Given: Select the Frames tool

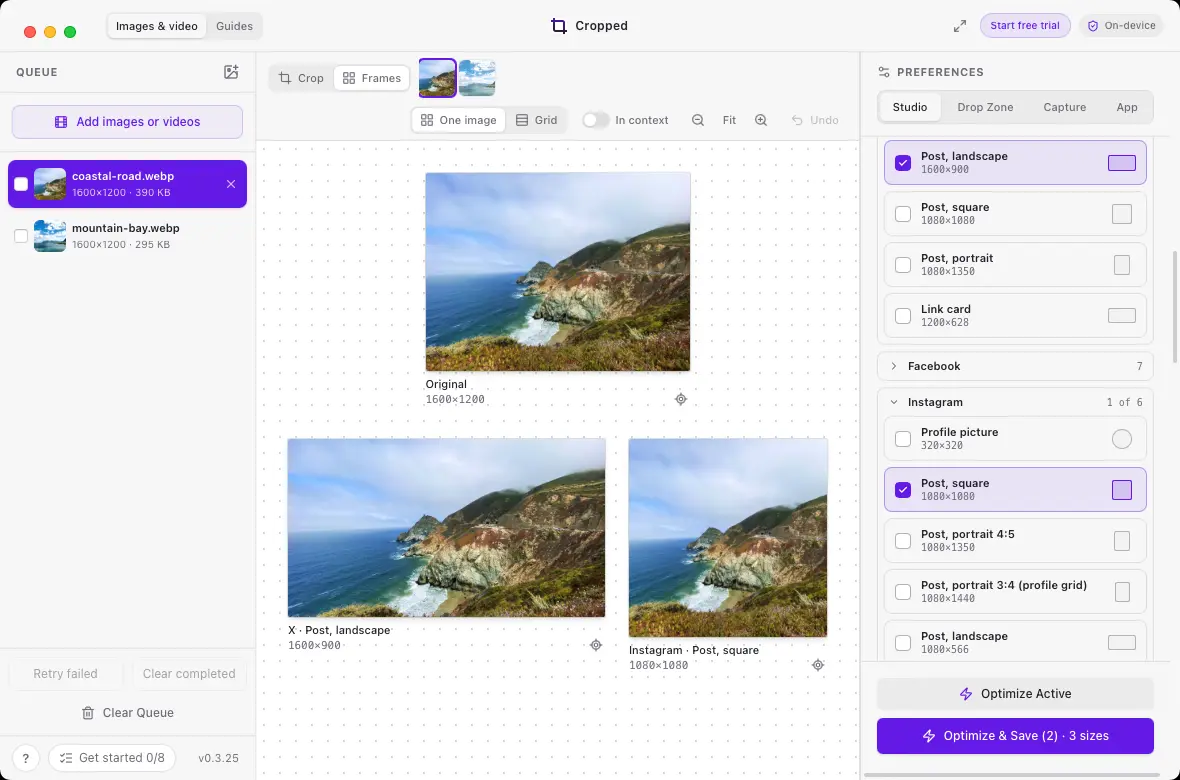Looking at the screenshot, I should point(372,78).
